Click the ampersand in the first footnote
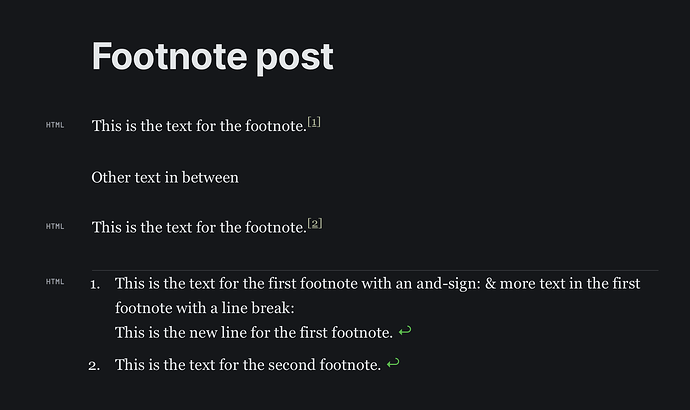Viewport: 690px width, 410px height. (490, 283)
